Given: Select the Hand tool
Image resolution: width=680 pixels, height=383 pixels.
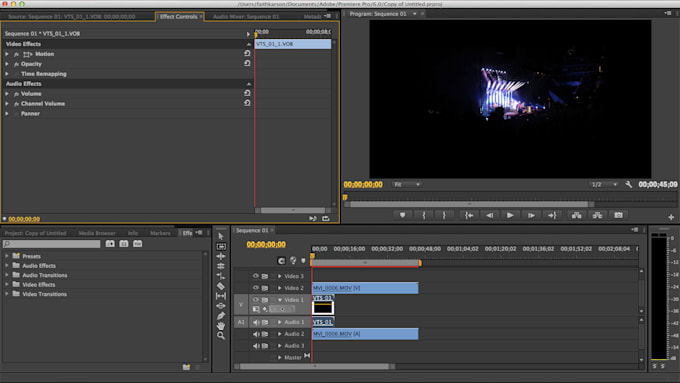Looking at the screenshot, I should pos(221,326).
